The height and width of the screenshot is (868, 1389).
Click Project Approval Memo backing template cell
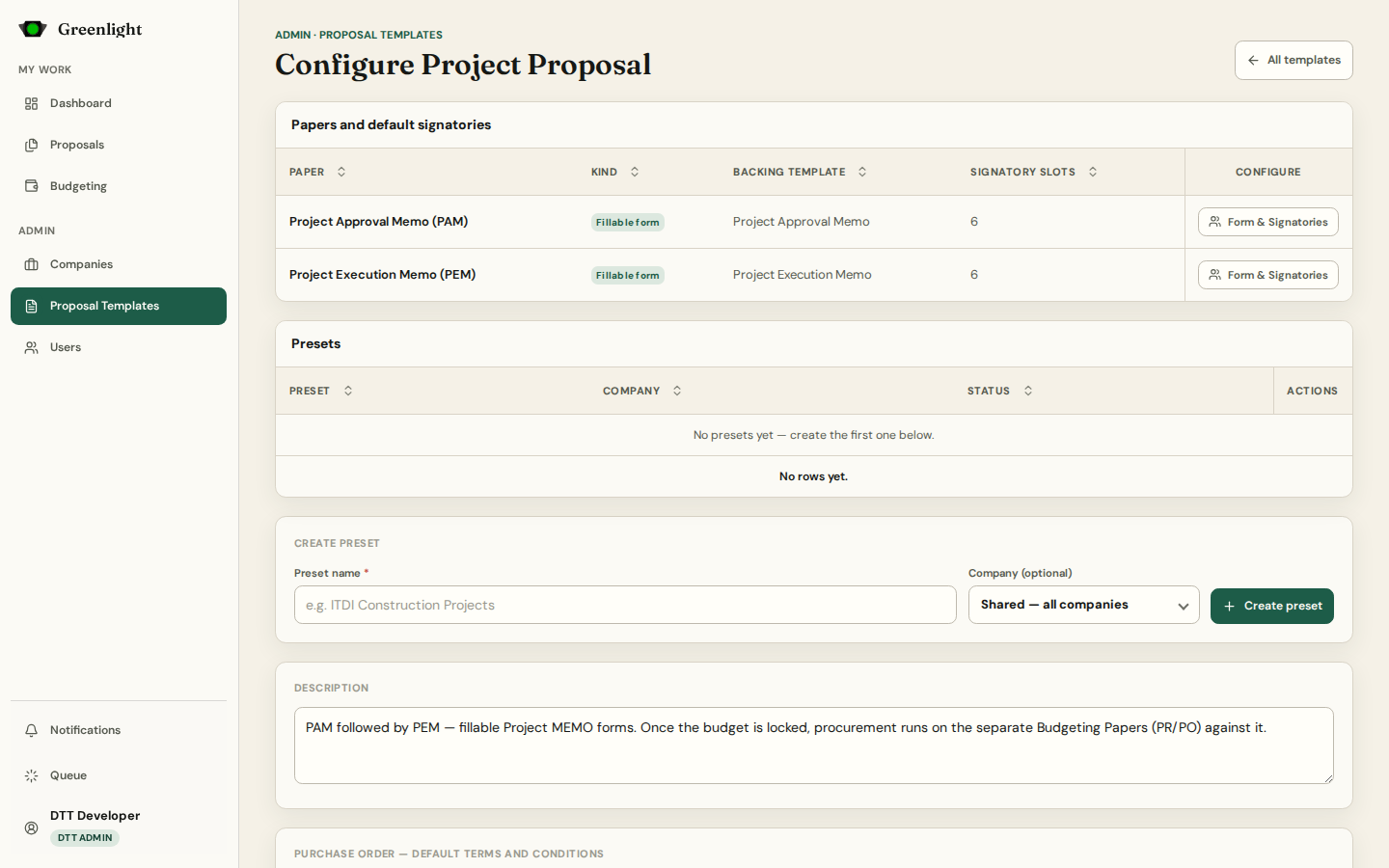[802, 222]
